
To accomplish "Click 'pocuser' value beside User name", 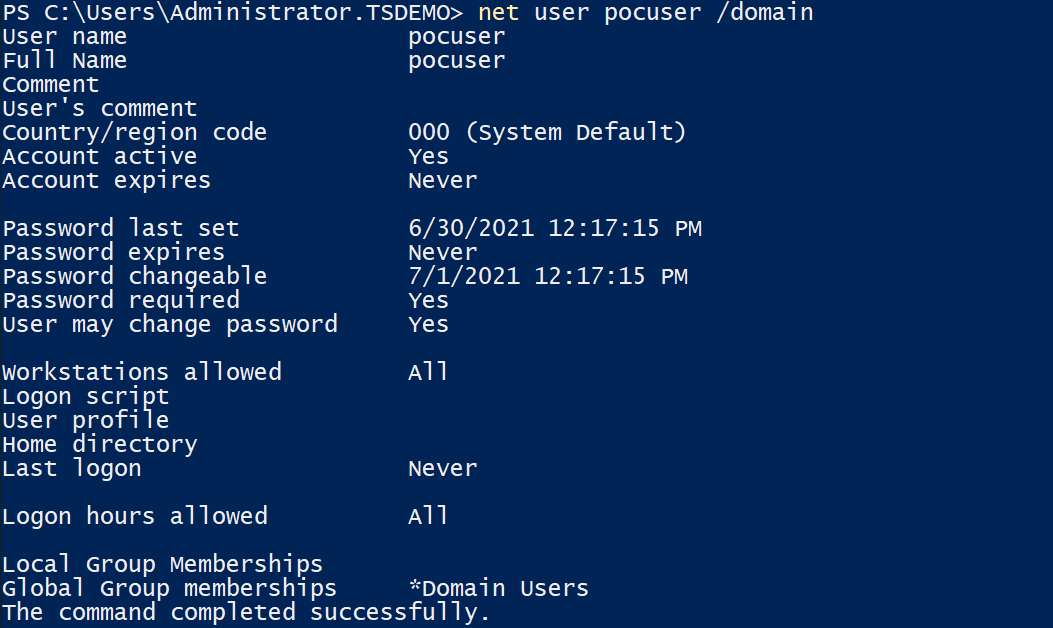I will 457,38.
